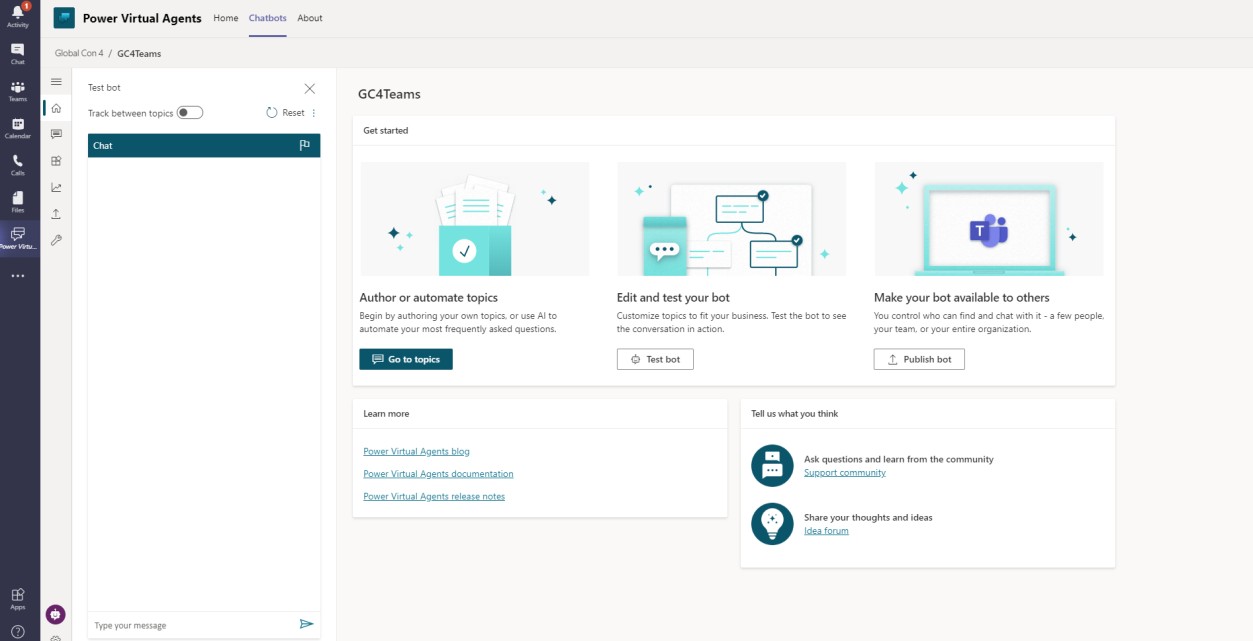This screenshot has height=641, width=1253.
Task: Click the Author or automate topics heading
Action: coord(428,298)
